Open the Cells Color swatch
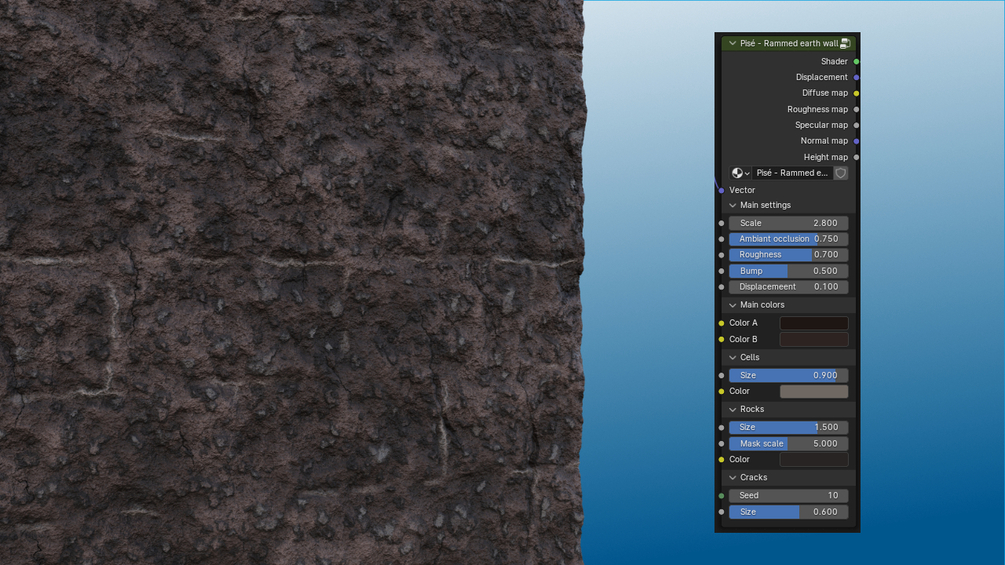Viewport: 1005px width, 565px height. [814, 391]
